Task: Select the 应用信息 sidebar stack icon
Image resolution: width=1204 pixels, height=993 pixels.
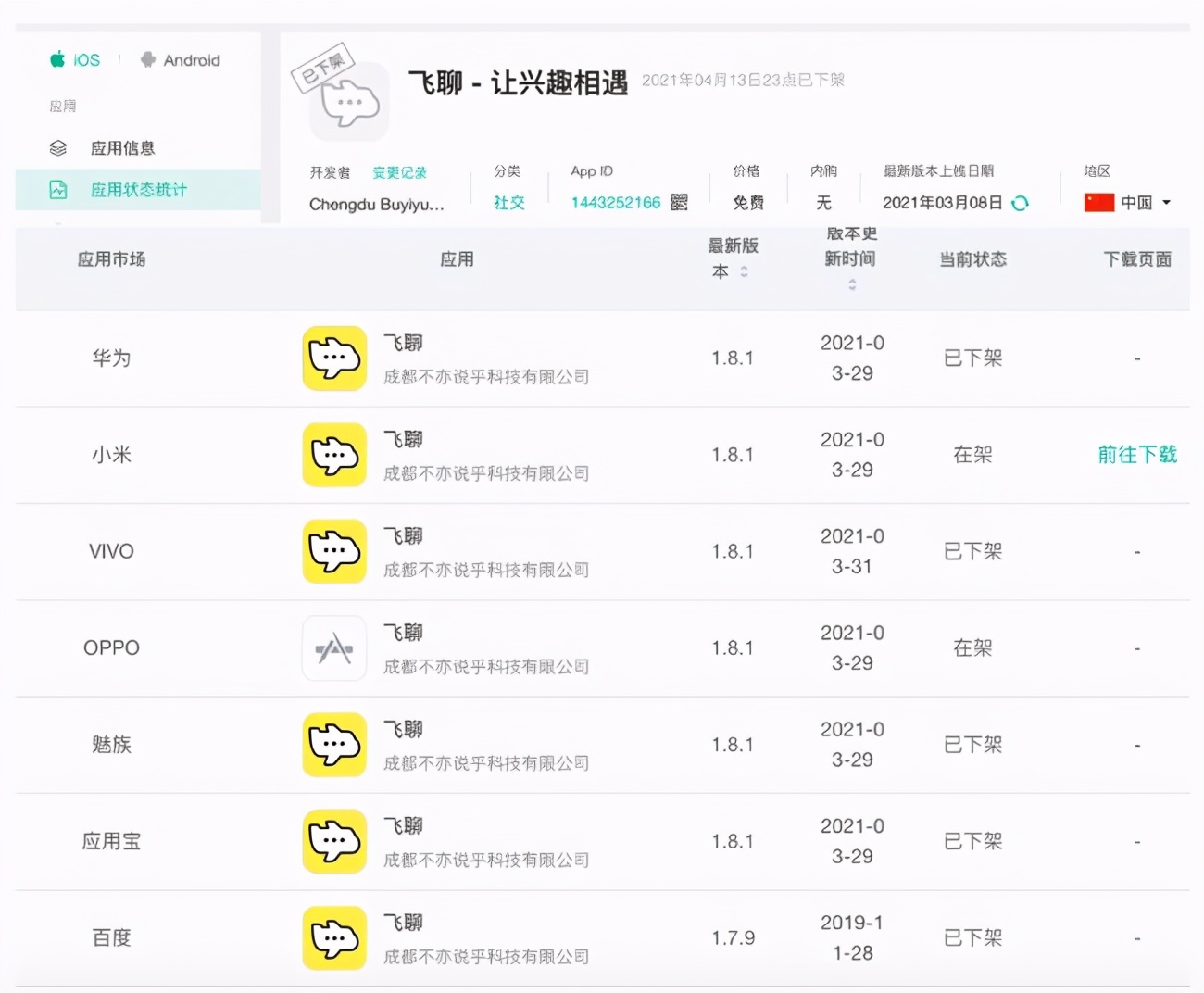Action: click(57, 147)
